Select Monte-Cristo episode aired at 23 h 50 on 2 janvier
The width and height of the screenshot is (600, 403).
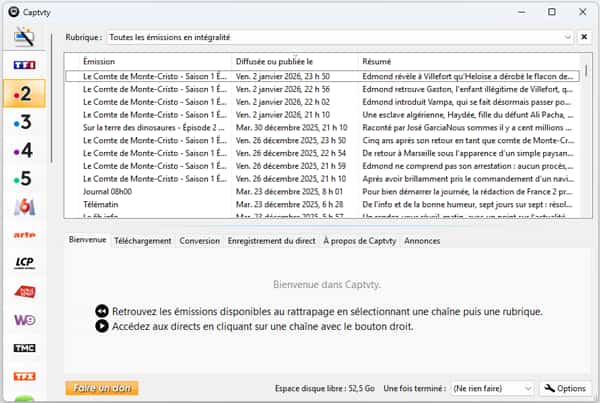pyautogui.click(x=322, y=76)
